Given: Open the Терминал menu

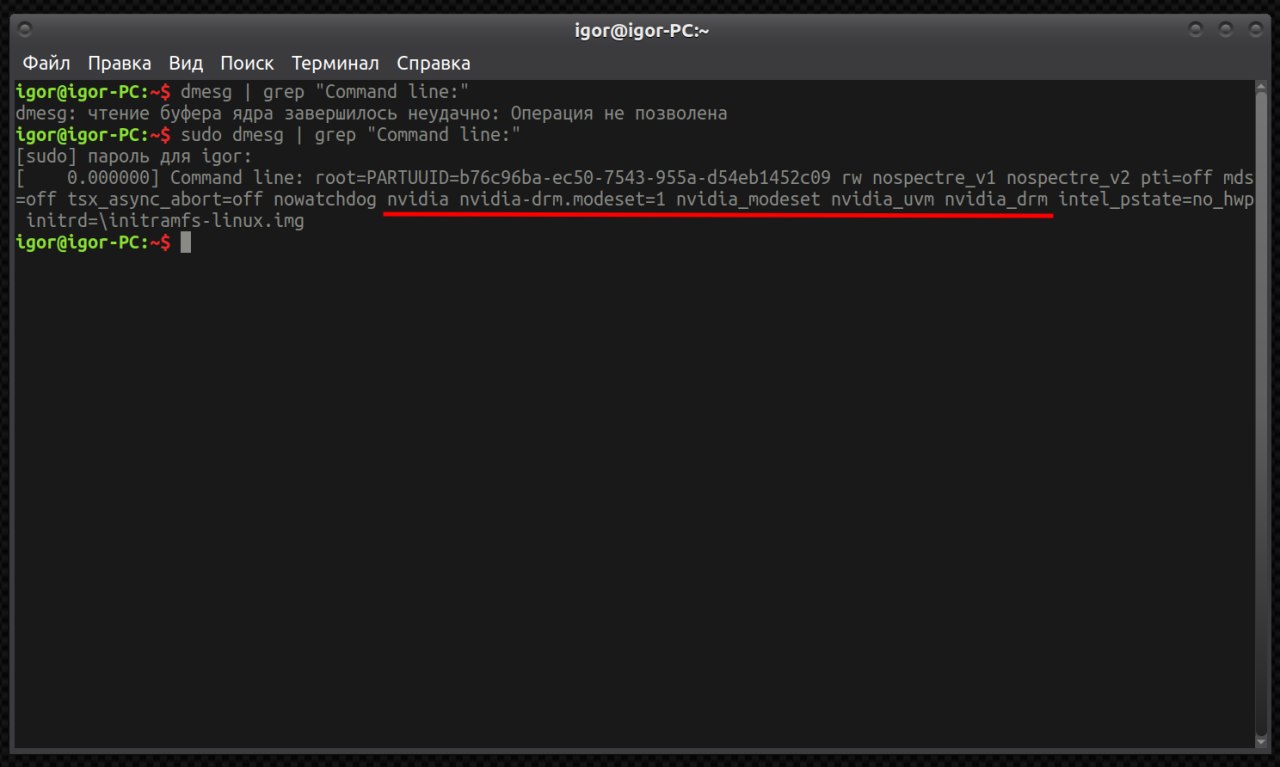Looking at the screenshot, I should pos(335,63).
